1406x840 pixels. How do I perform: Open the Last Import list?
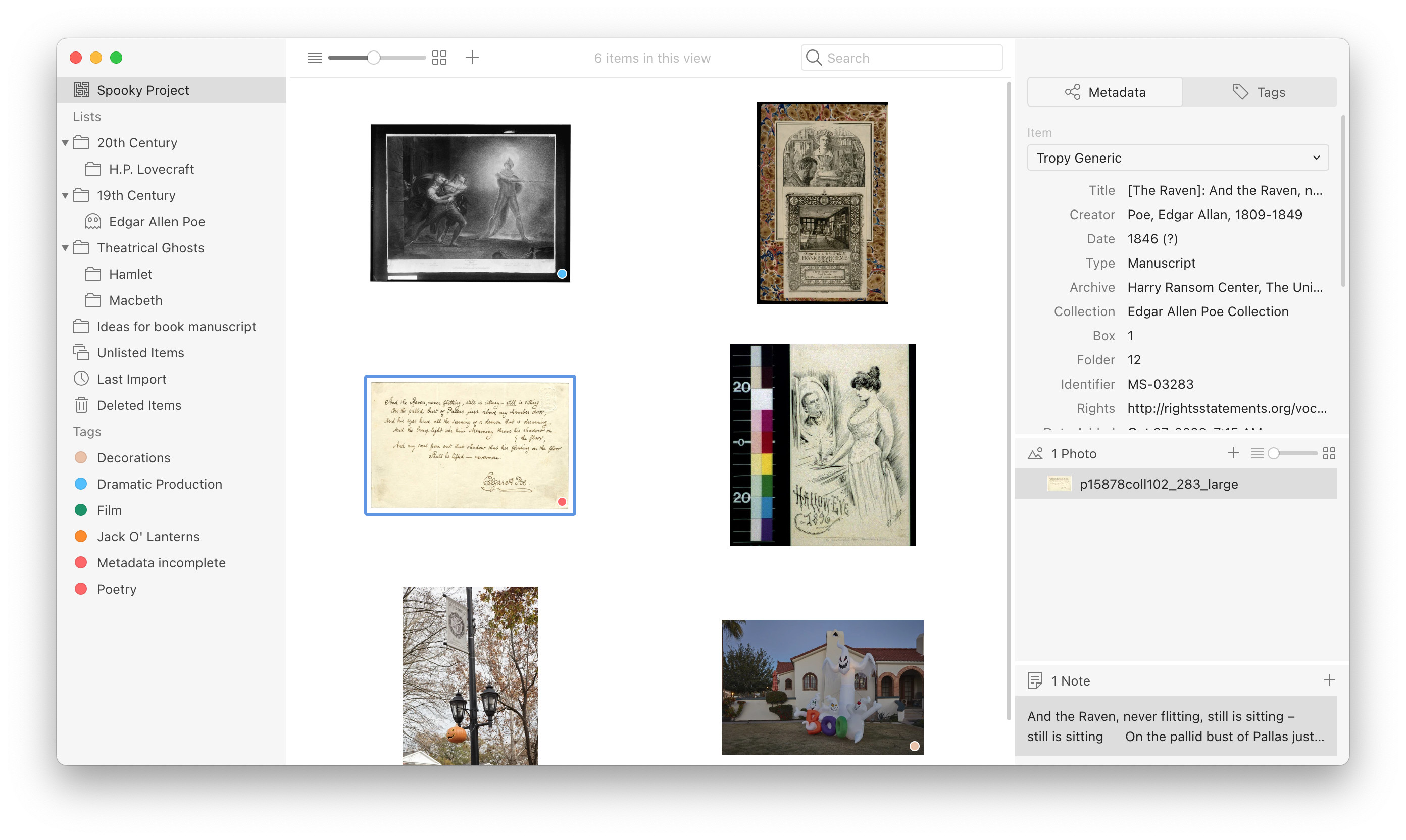click(171, 379)
